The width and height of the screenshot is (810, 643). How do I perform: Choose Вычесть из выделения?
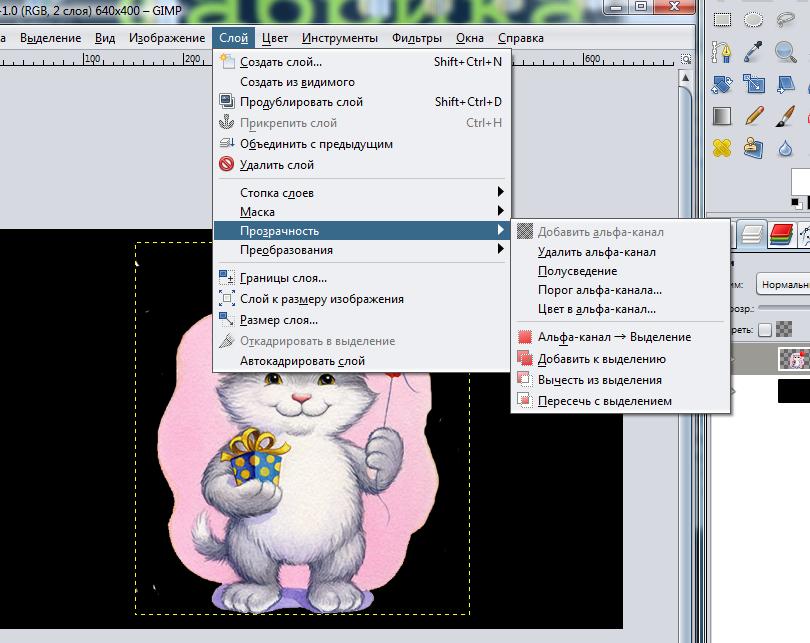620,380
